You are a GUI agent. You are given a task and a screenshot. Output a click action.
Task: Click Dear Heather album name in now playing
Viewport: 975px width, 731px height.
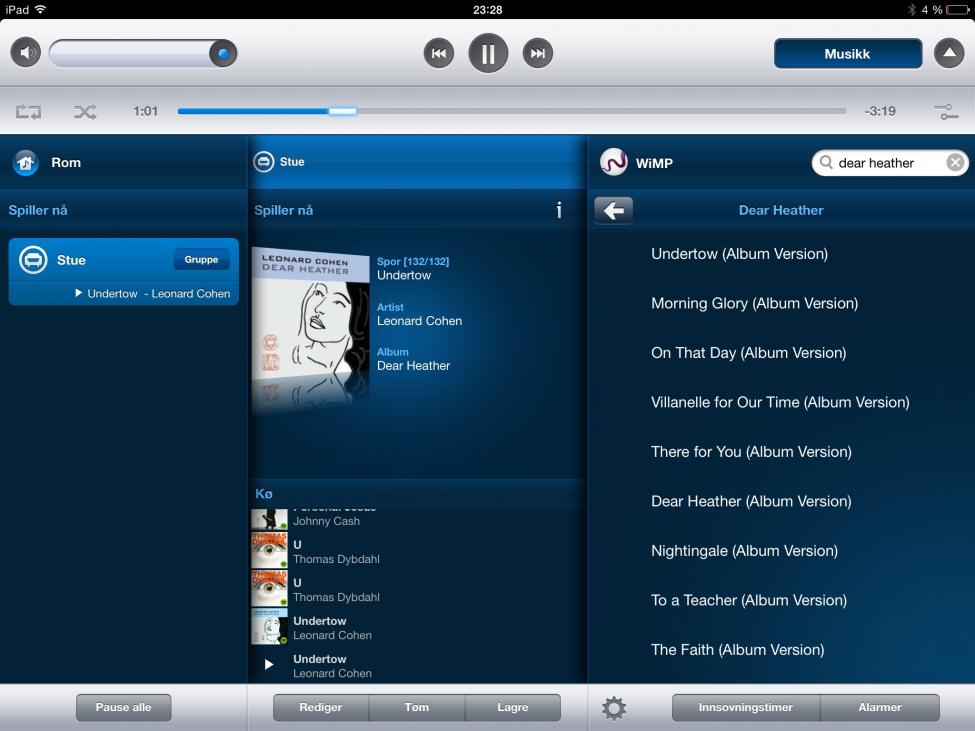414,366
